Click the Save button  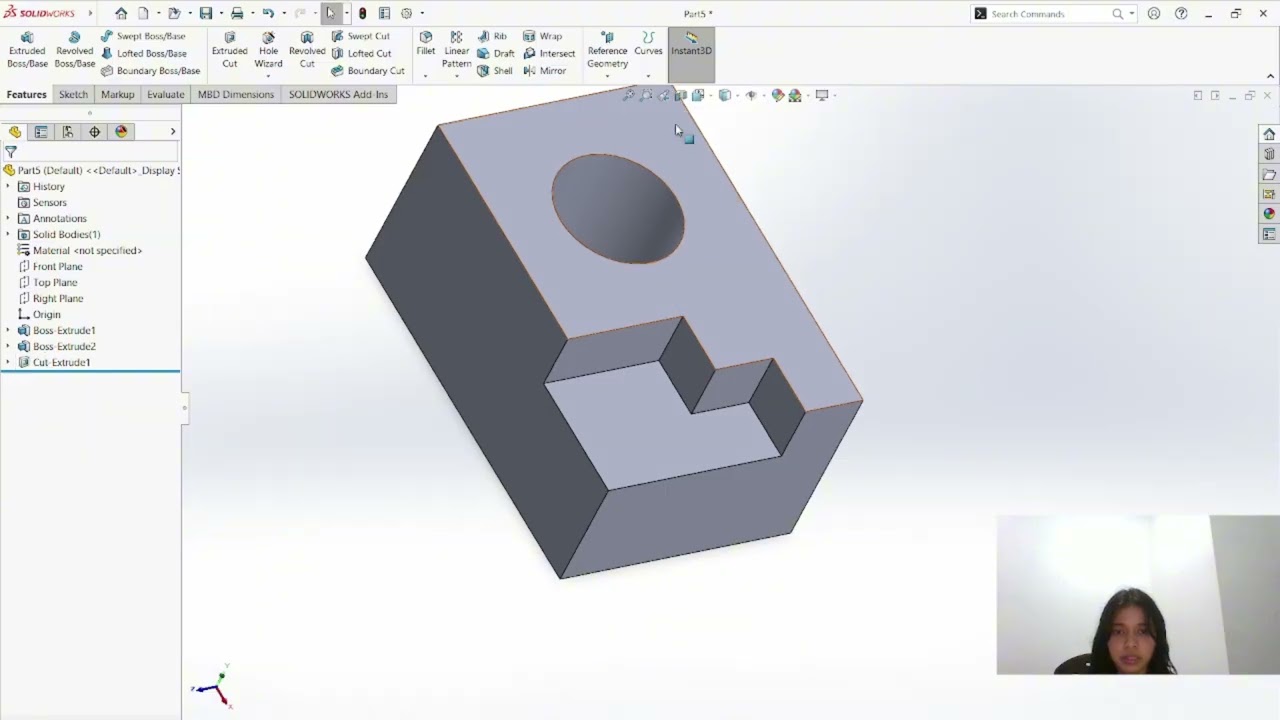pos(205,13)
